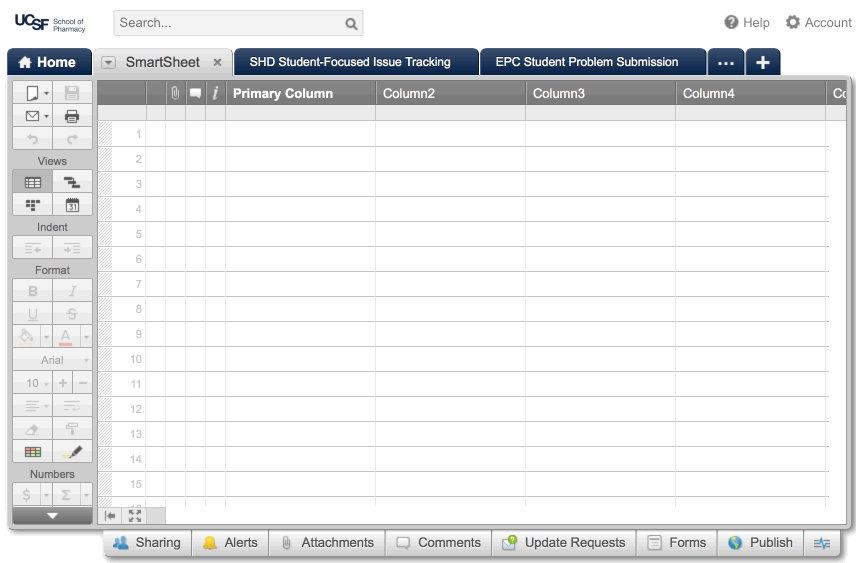
Task: Switch to Calendar view
Action: (72, 205)
